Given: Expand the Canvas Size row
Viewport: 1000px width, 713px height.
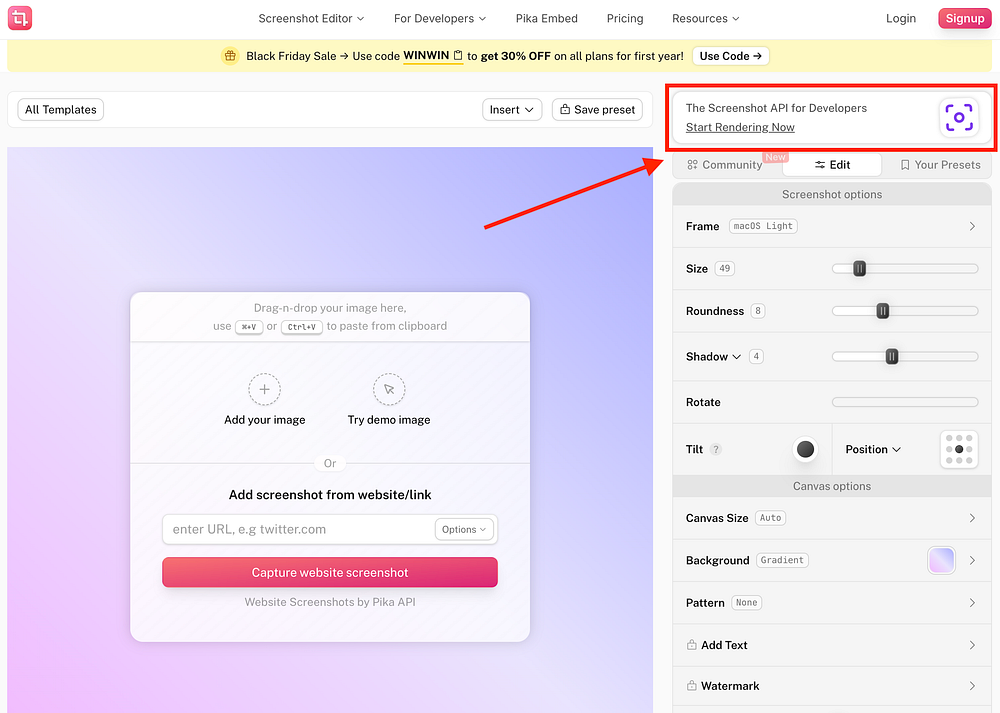Looking at the screenshot, I should point(832,518).
